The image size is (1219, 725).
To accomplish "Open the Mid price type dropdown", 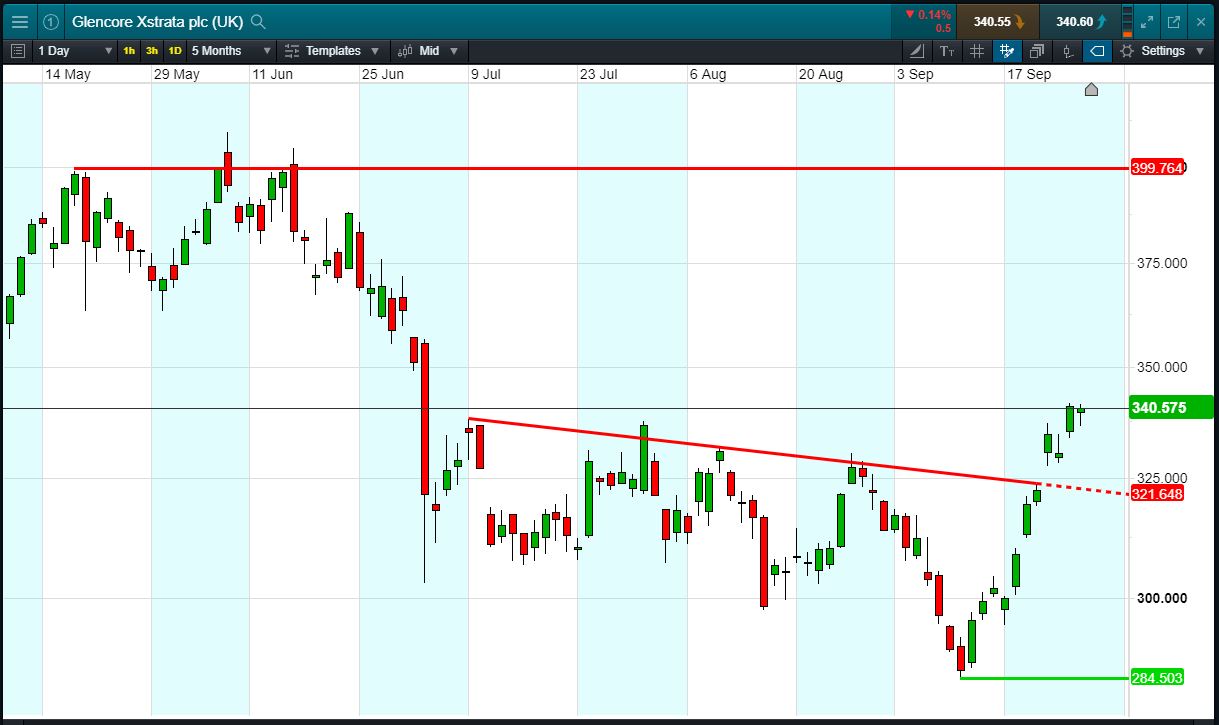I will click(x=429, y=51).
